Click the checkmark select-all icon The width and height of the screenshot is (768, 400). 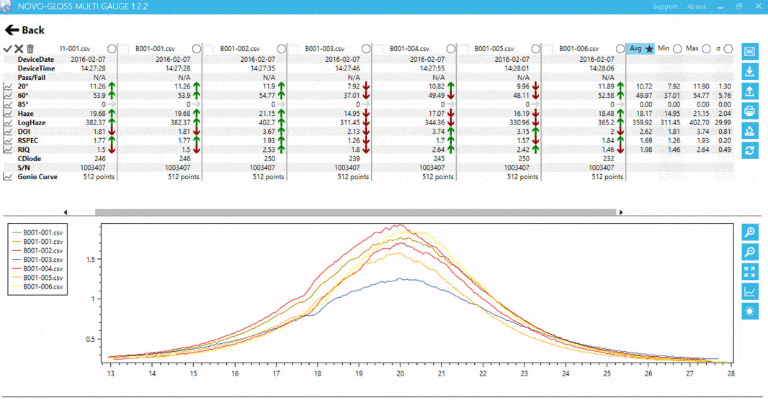(x=8, y=48)
